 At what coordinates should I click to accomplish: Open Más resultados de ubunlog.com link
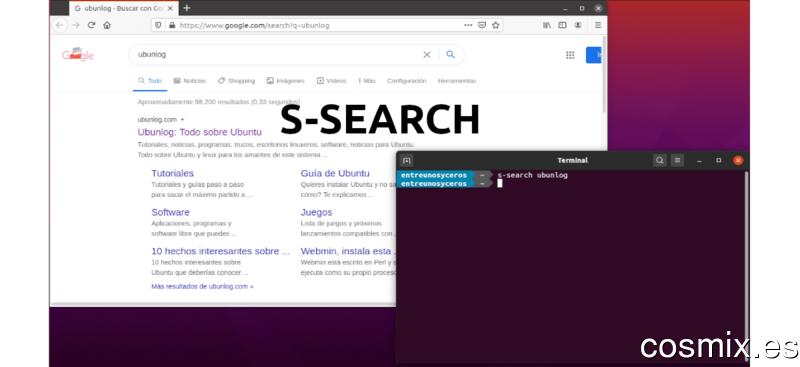point(202,286)
